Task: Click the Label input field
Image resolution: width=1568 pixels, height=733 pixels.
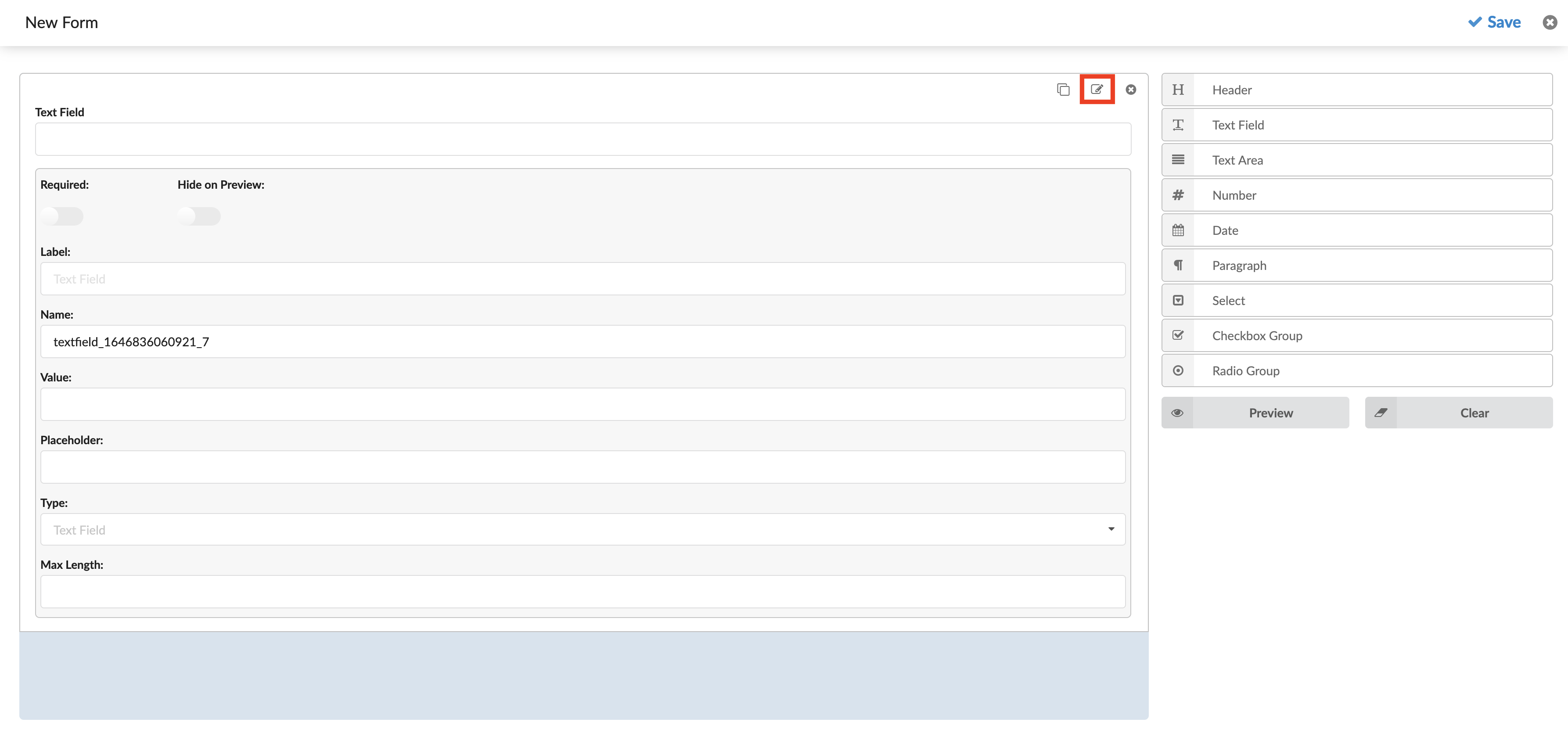Action: [x=583, y=278]
